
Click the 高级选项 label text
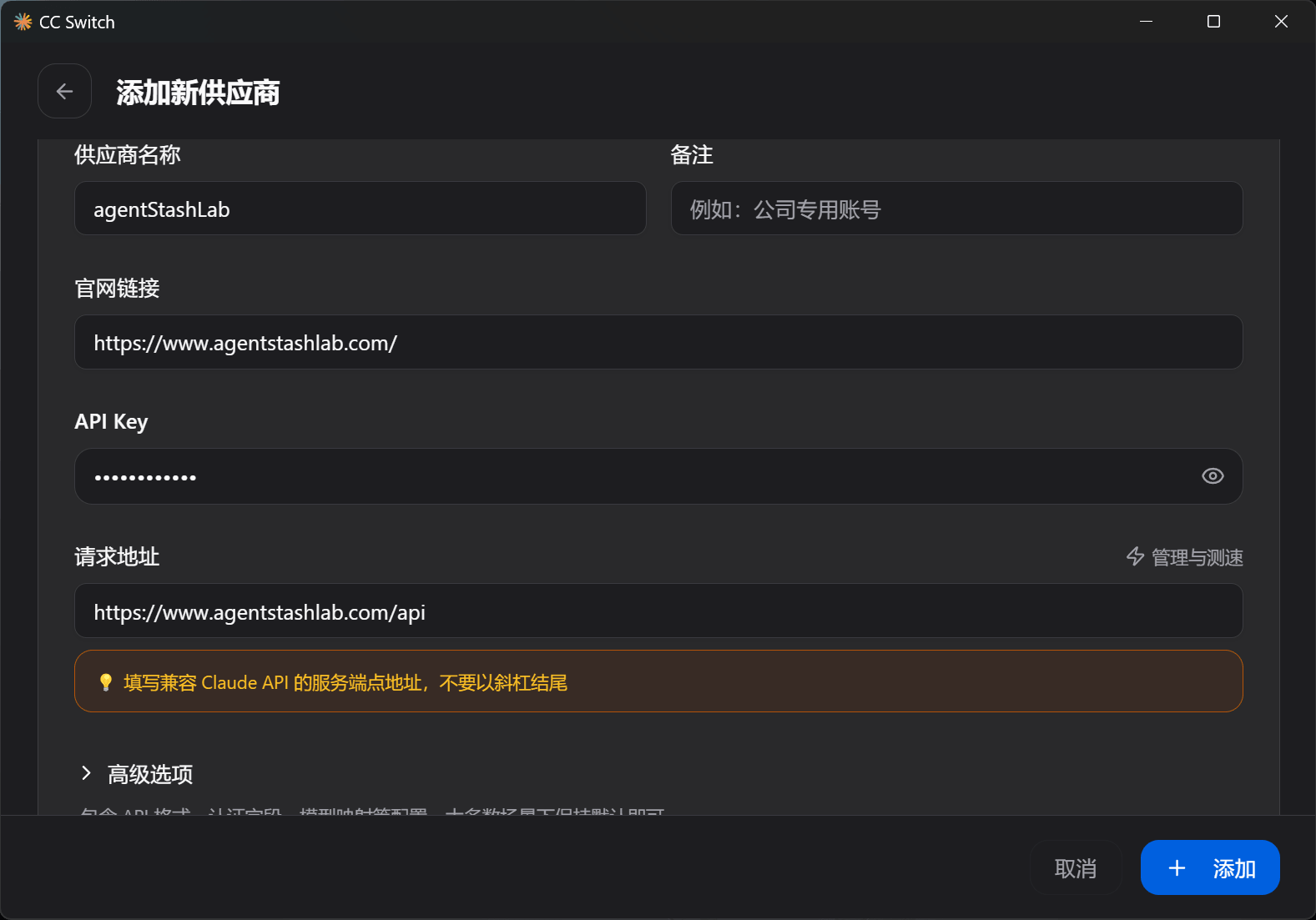[x=150, y=774]
